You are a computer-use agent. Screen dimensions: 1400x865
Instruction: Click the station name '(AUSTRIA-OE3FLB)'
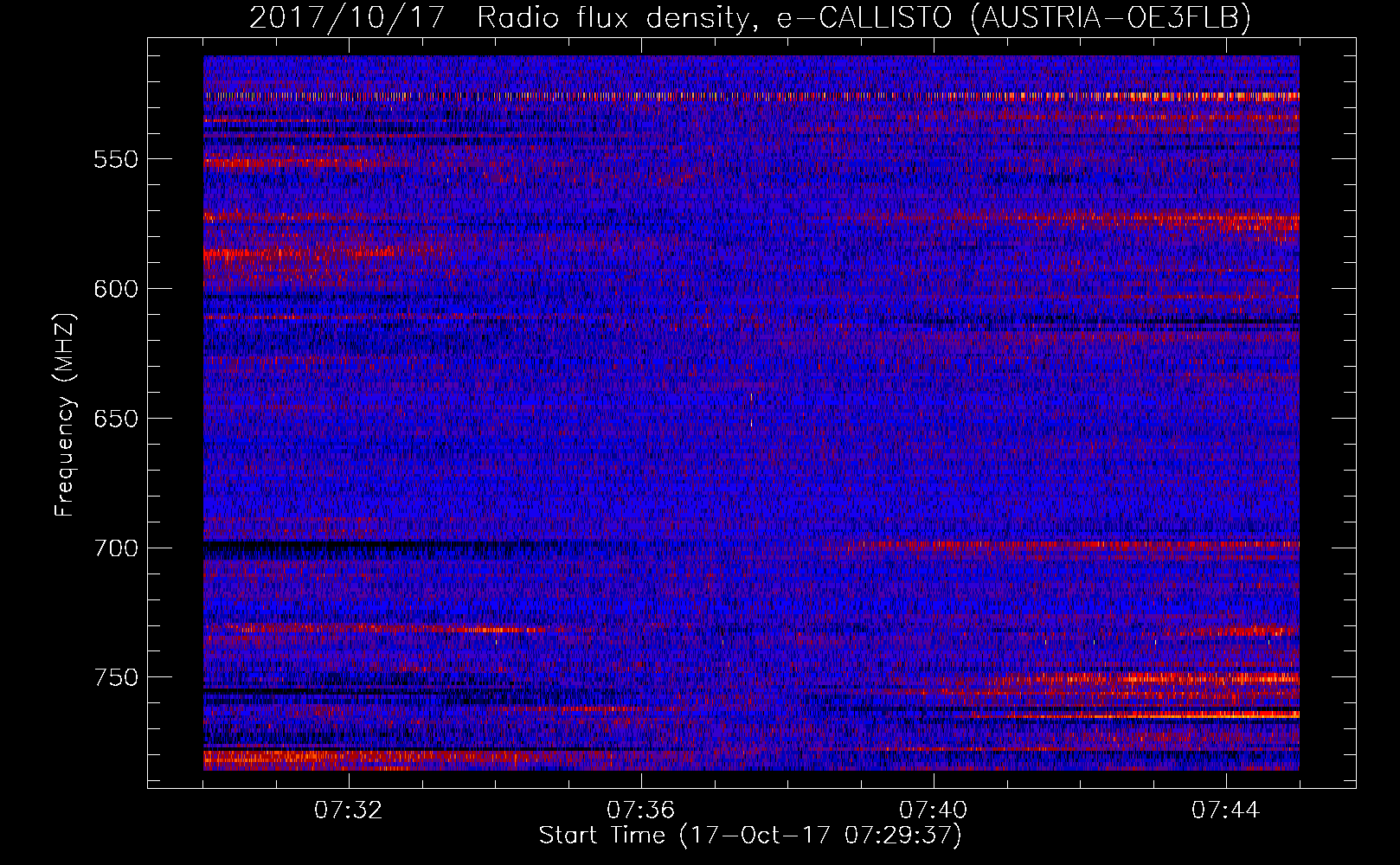(x=1111, y=17)
